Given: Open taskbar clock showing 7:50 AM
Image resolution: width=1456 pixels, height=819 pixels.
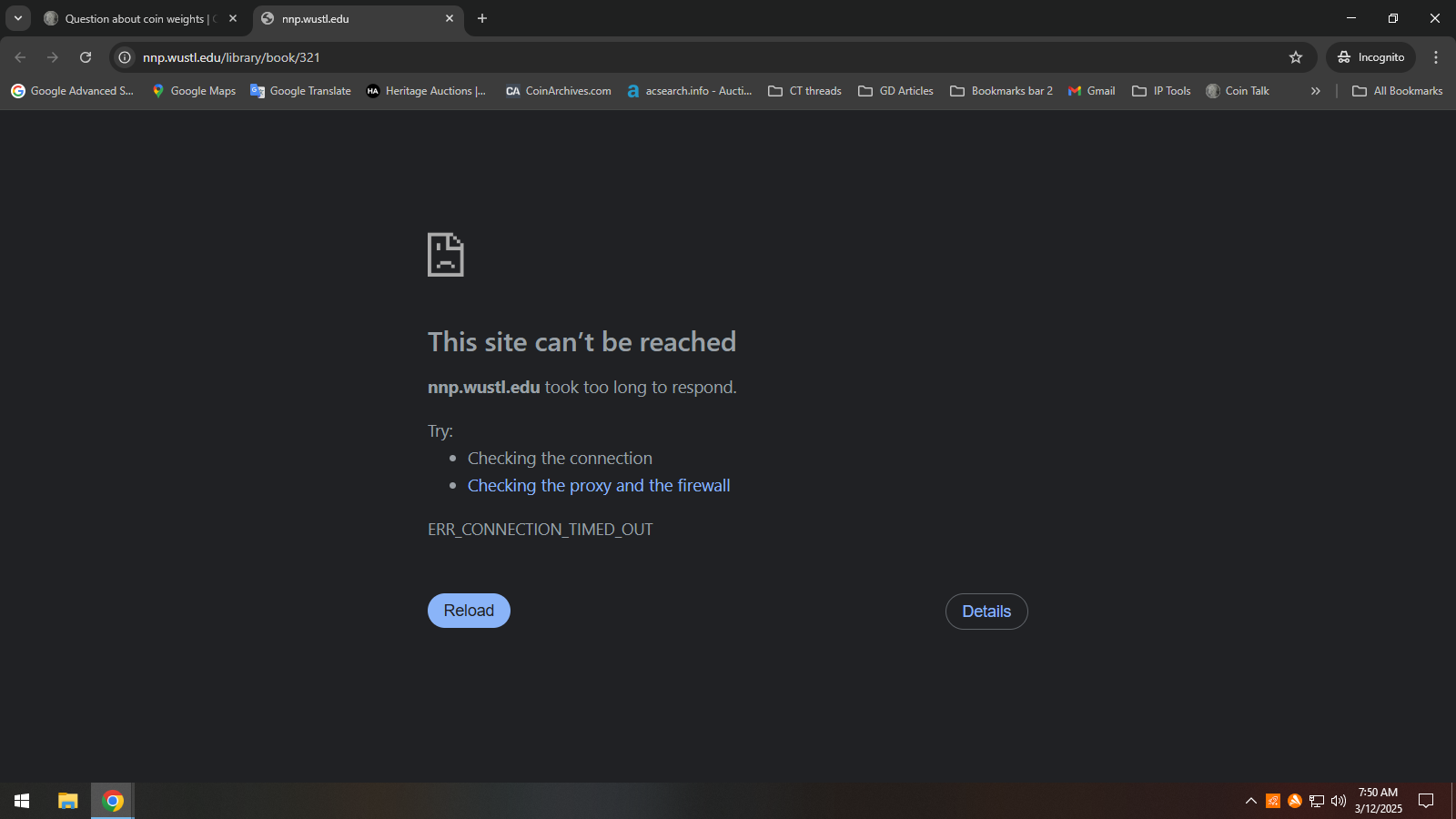Looking at the screenshot, I should tap(1378, 801).
